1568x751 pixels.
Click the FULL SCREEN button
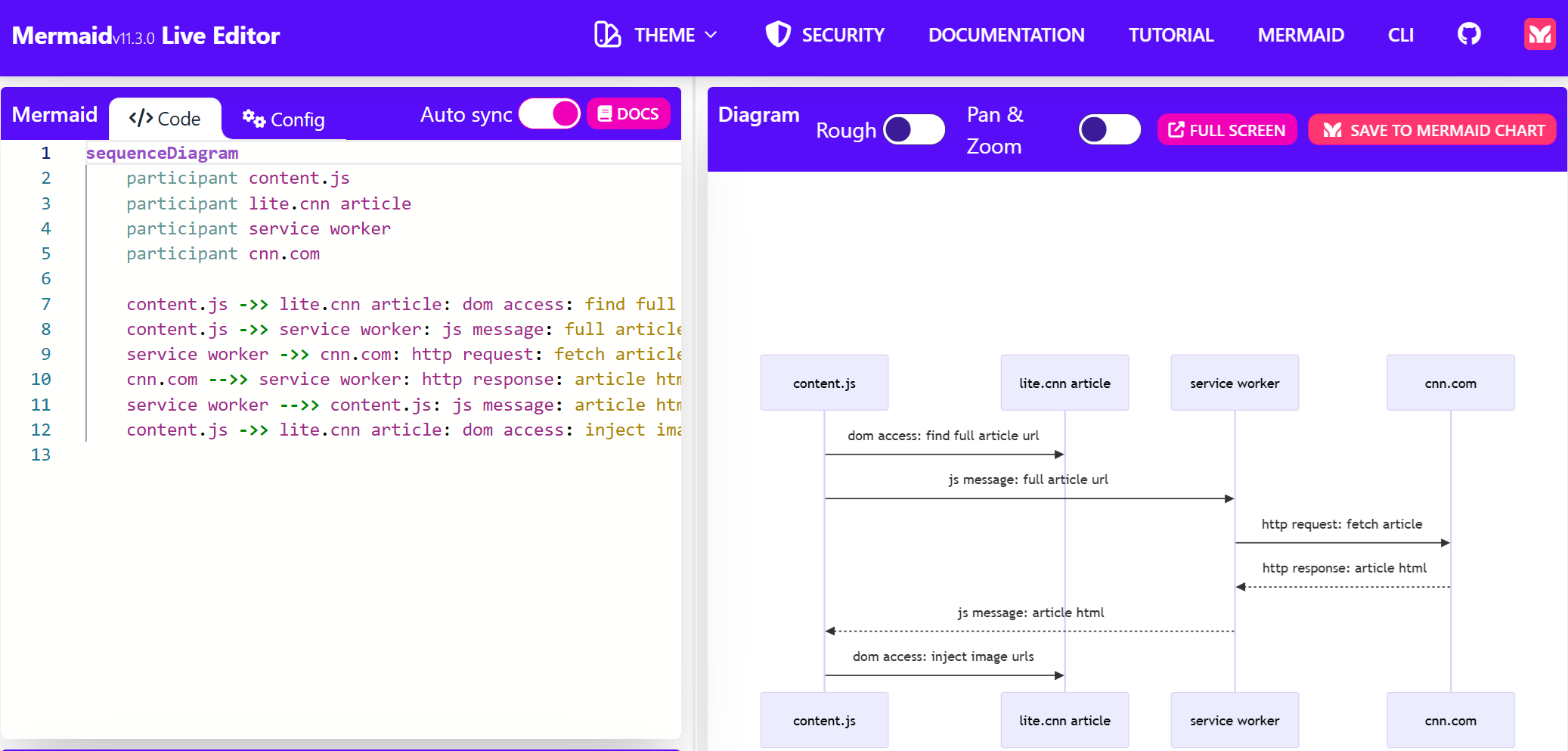pyautogui.click(x=1227, y=129)
